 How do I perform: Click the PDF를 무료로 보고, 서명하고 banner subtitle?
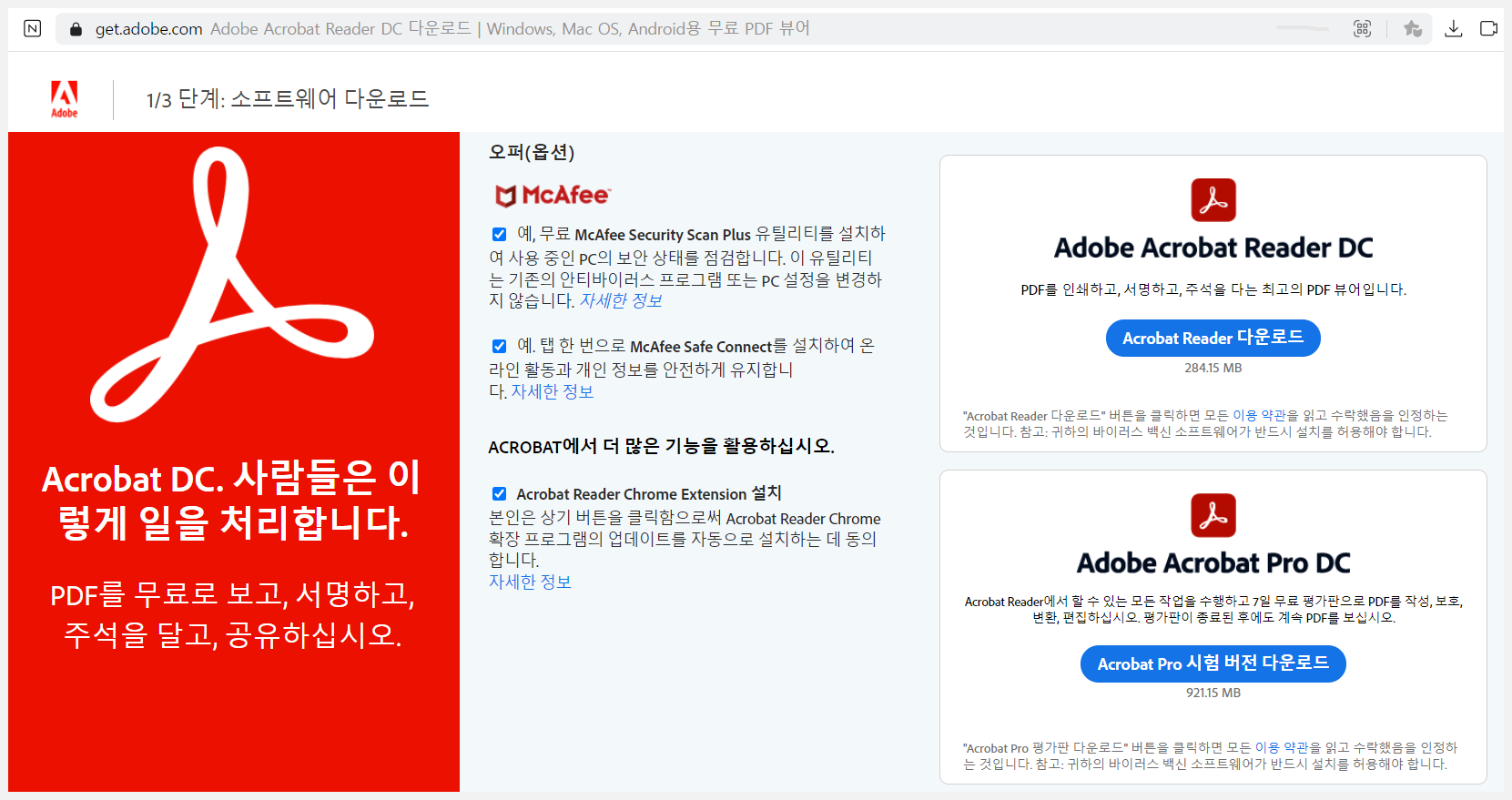click(232, 614)
